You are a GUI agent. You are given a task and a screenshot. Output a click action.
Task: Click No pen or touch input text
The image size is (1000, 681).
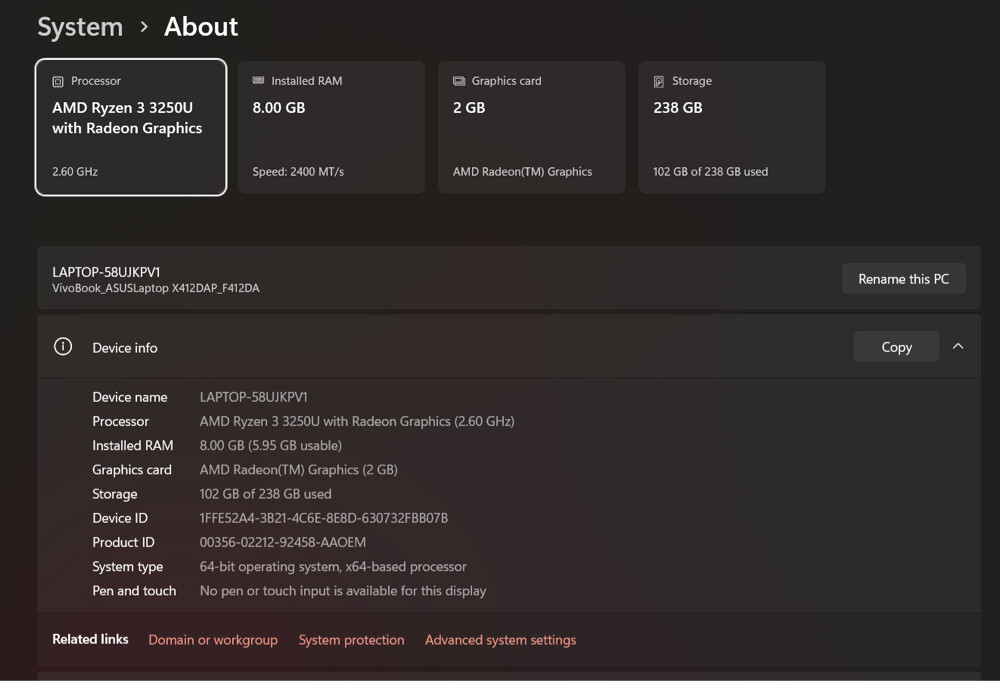click(x=342, y=590)
